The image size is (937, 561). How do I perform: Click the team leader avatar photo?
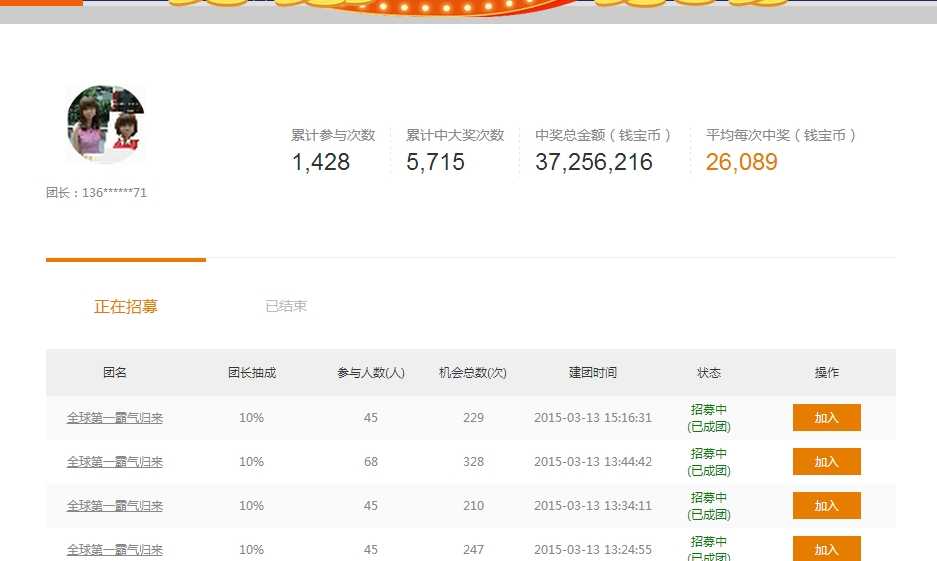[106, 125]
